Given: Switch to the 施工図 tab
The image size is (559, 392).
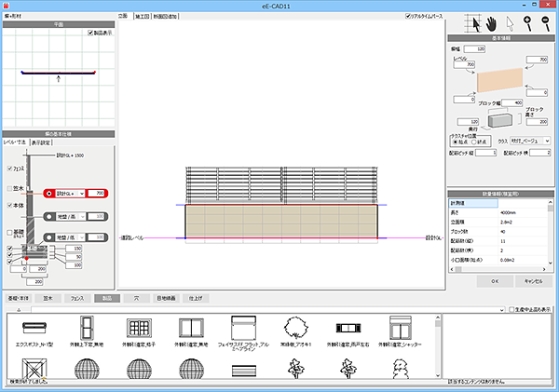Looking at the screenshot, I should 142,16.
